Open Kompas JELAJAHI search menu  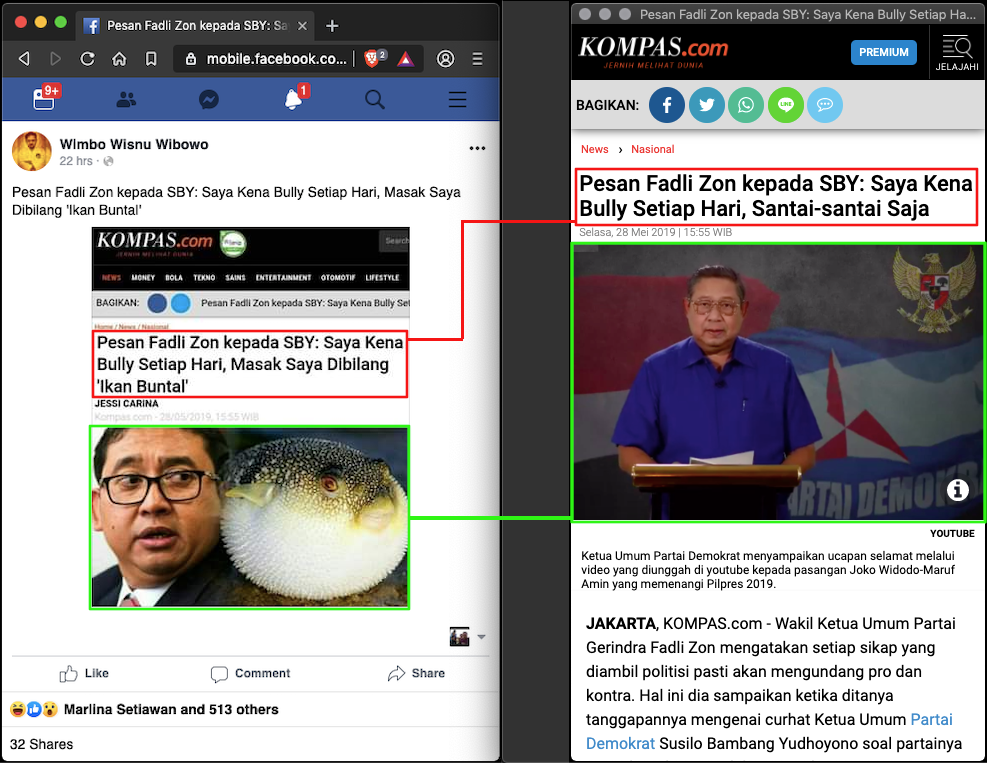[956, 52]
